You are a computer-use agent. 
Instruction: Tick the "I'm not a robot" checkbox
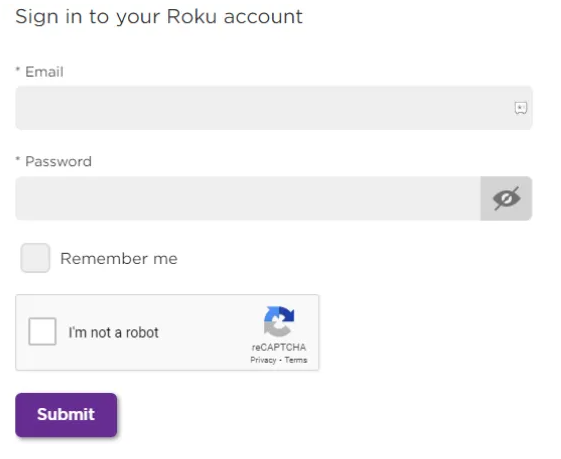[x=42, y=331]
